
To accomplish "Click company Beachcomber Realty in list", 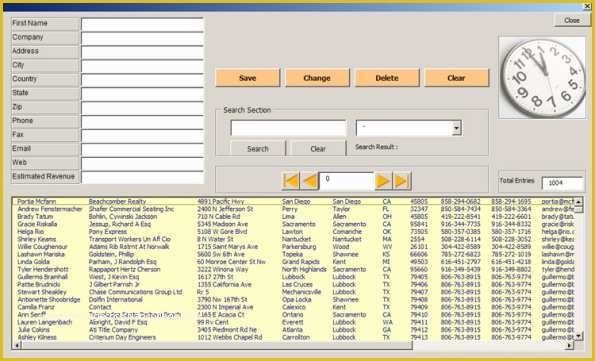I will pyautogui.click(x=117, y=202).
